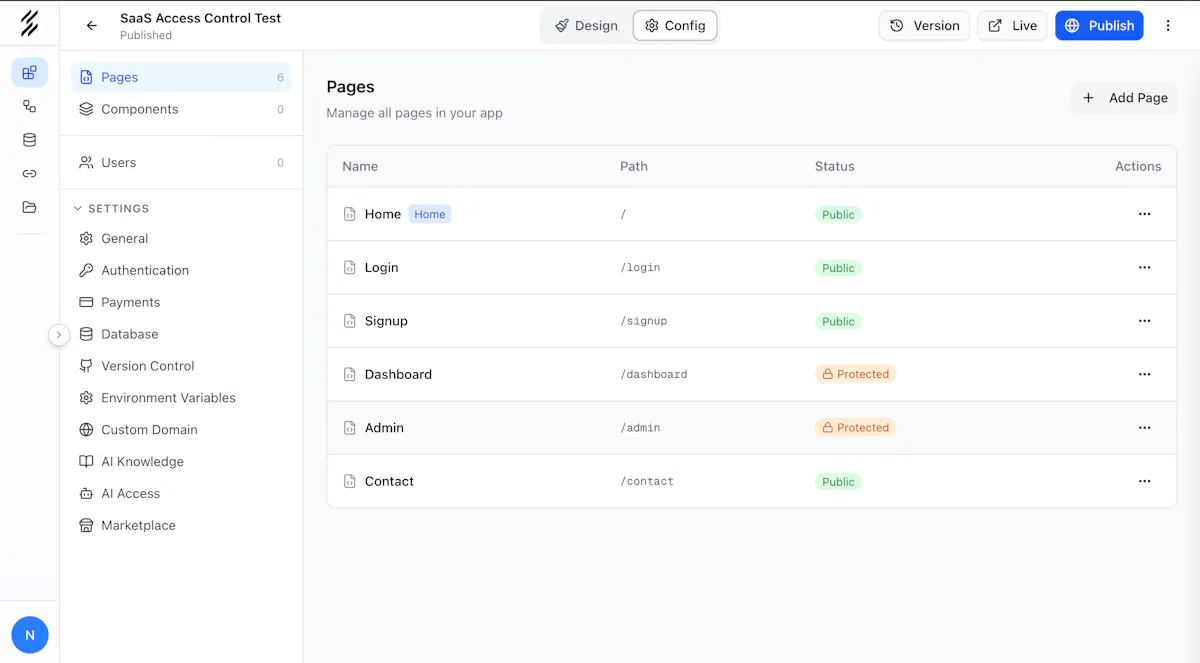The width and height of the screenshot is (1200, 663).
Task: Switch to the Design tab
Action: [x=586, y=26]
